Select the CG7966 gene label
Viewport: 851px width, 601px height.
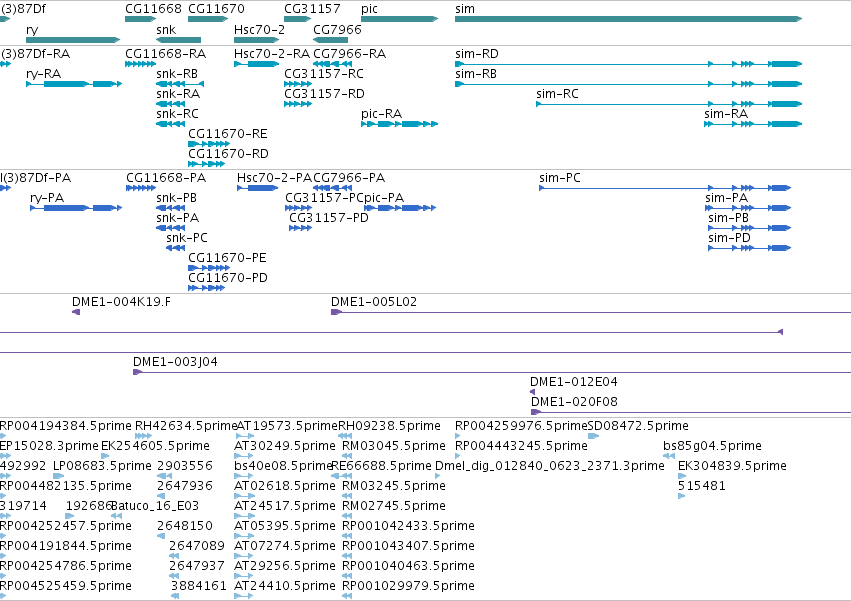pos(337,30)
